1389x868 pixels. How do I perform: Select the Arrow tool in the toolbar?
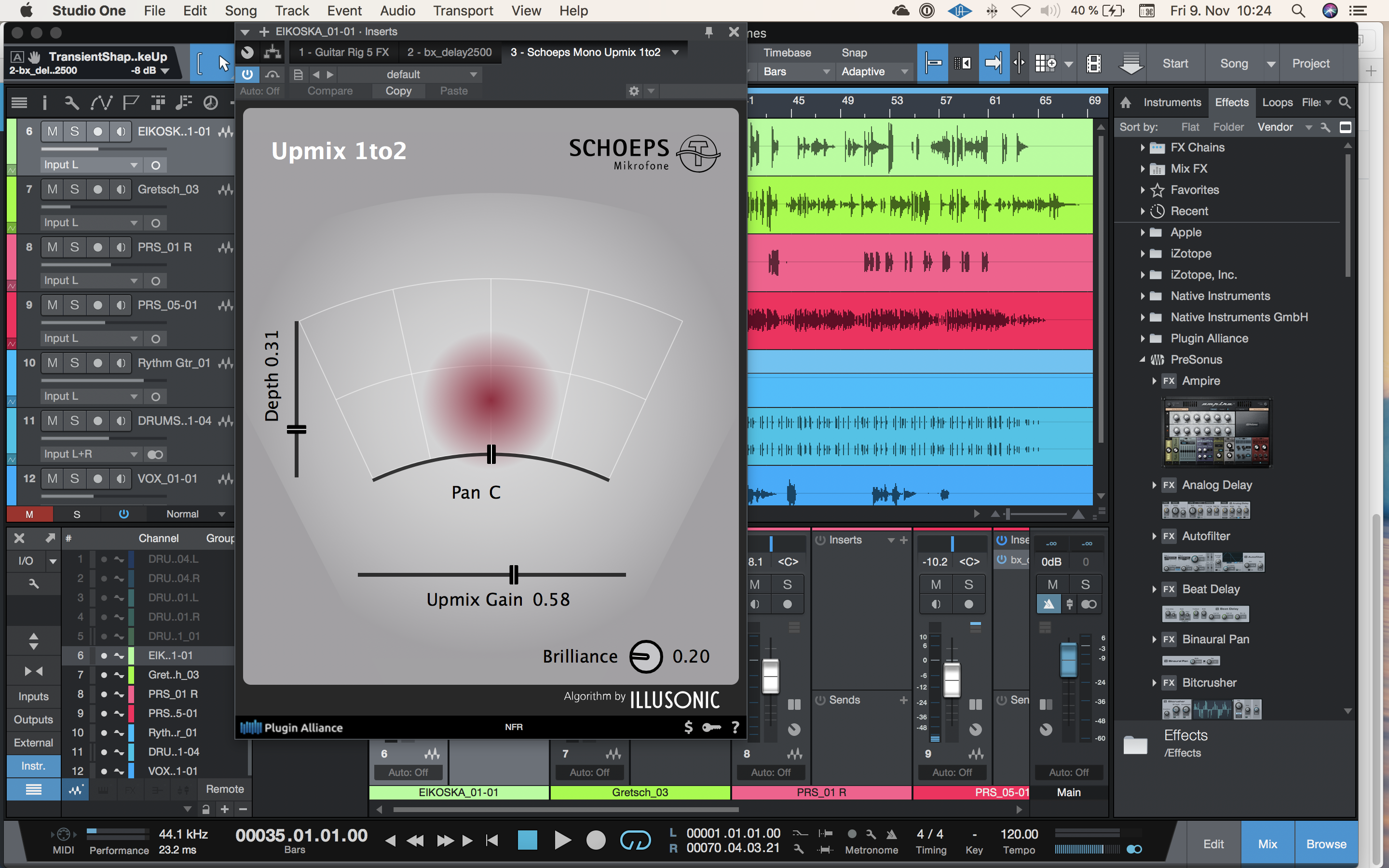click(223, 63)
